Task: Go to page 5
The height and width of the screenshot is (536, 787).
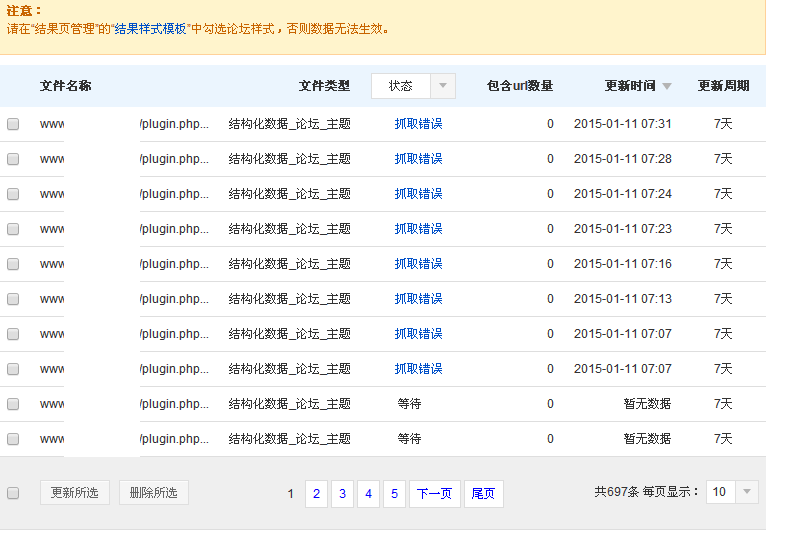Action: [x=395, y=494]
